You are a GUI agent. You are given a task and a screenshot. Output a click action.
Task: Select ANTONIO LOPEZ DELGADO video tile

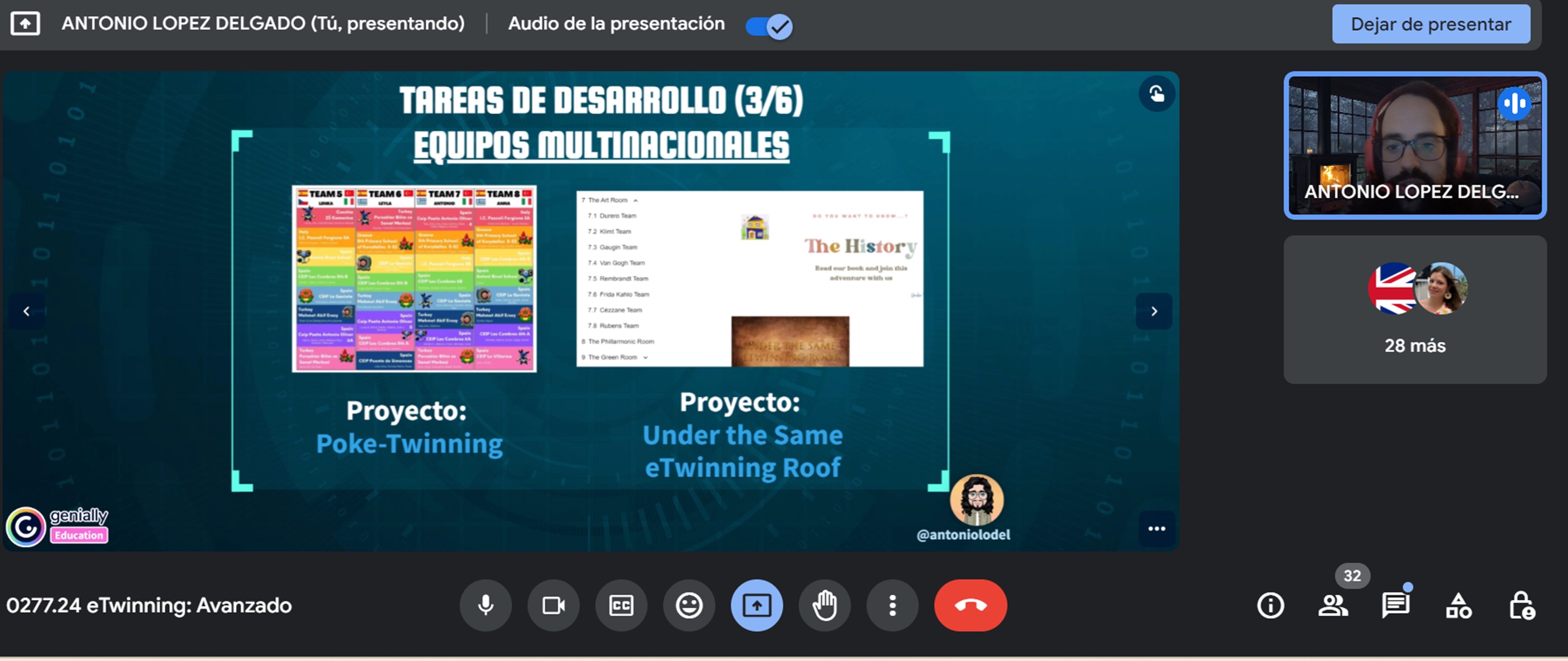click(x=1415, y=145)
